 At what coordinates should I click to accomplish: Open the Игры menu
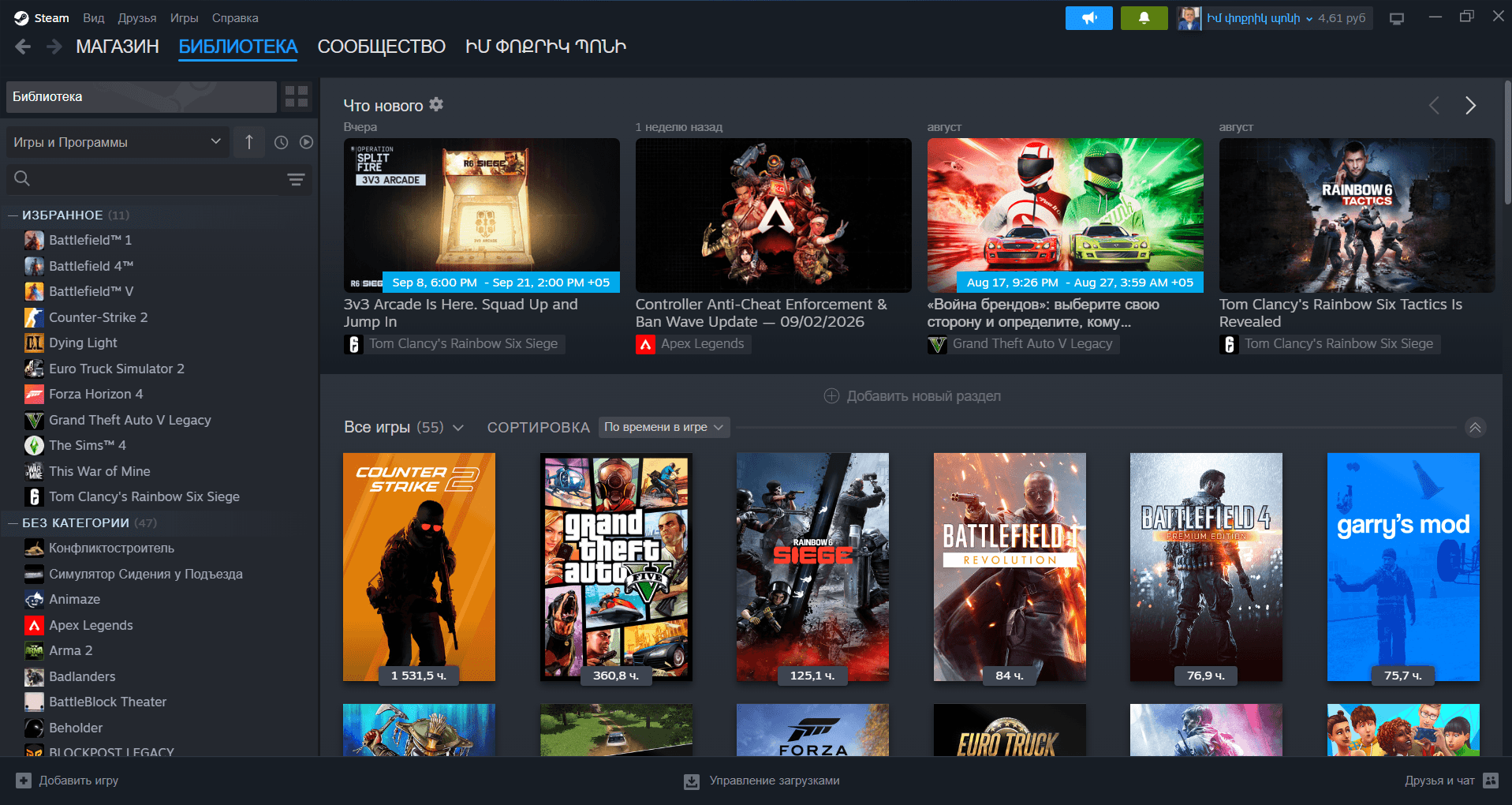click(185, 17)
